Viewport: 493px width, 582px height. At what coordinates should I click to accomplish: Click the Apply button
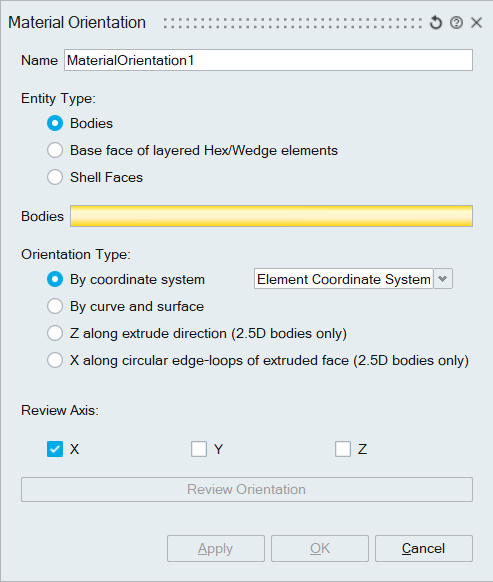point(216,548)
